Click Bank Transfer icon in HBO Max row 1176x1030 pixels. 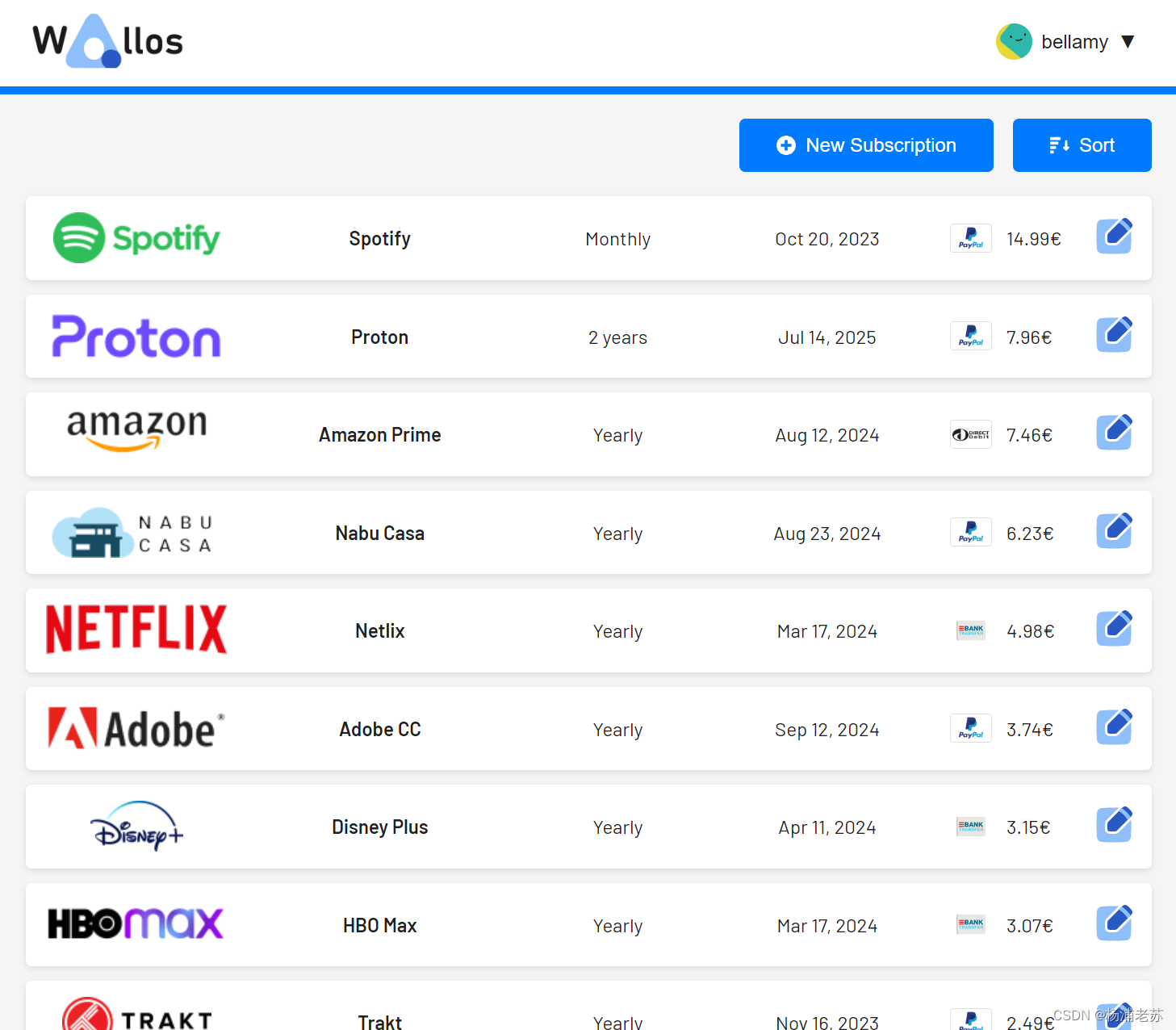point(971,925)
